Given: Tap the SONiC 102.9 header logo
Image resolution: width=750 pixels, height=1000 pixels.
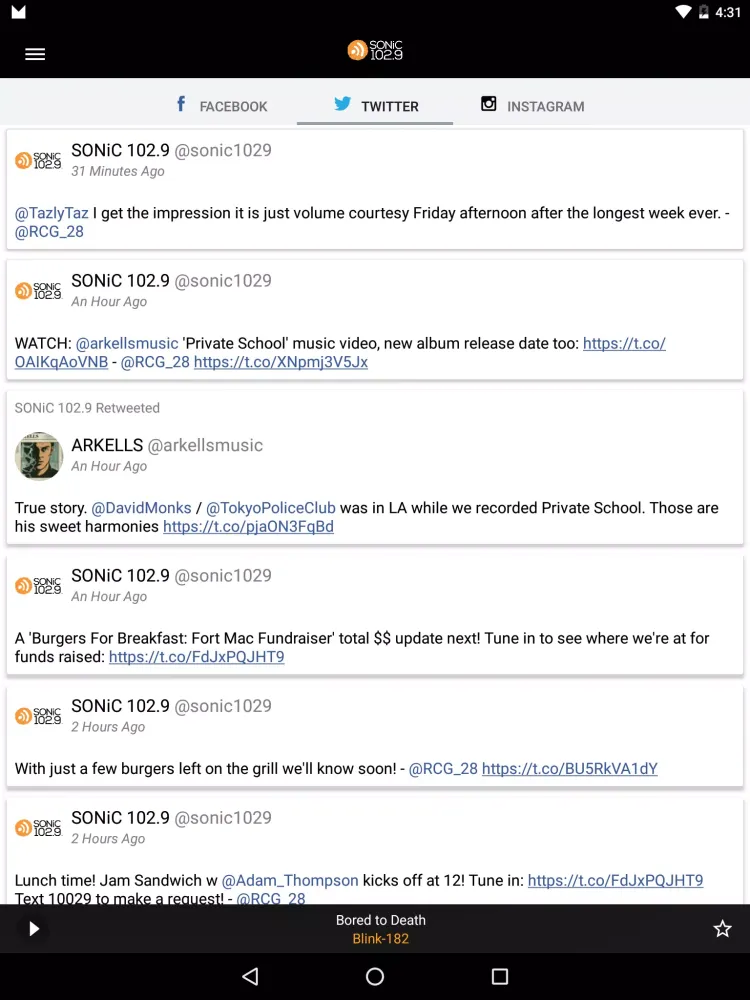Looking at the screenshot, I should click(x=375, y=50).
